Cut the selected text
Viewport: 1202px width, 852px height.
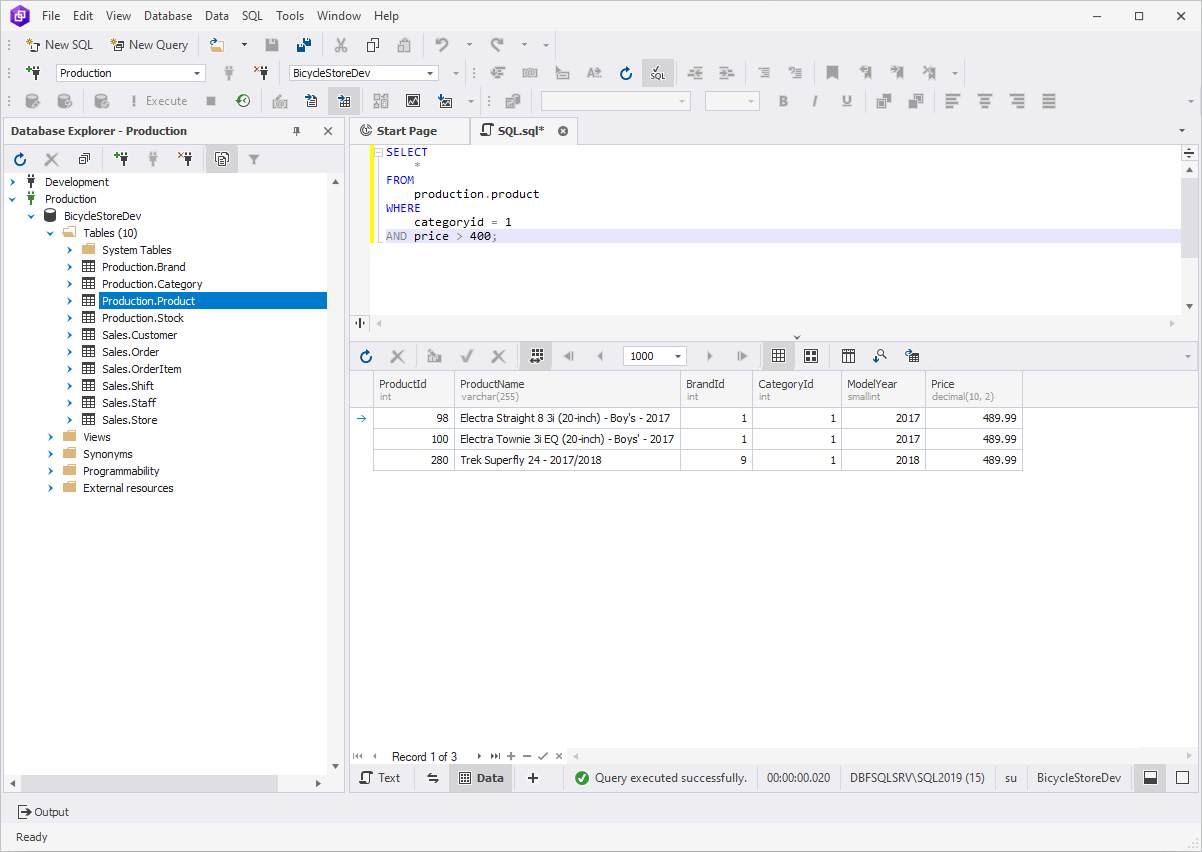tap(340, 44)
